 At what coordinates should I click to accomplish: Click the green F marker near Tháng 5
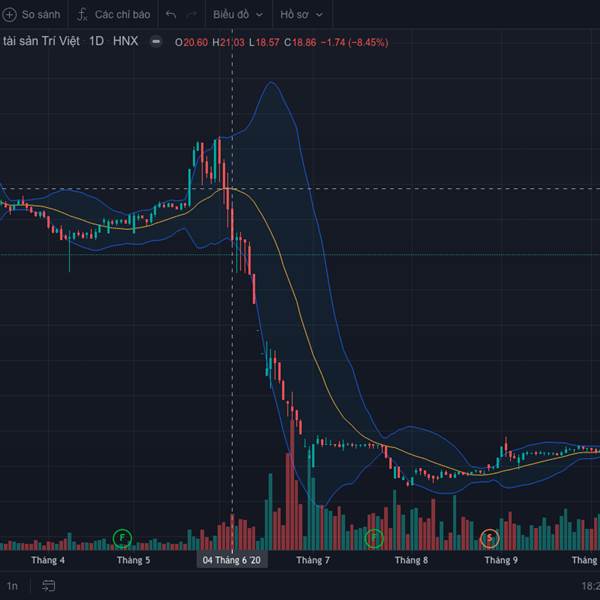pos(122,538)
